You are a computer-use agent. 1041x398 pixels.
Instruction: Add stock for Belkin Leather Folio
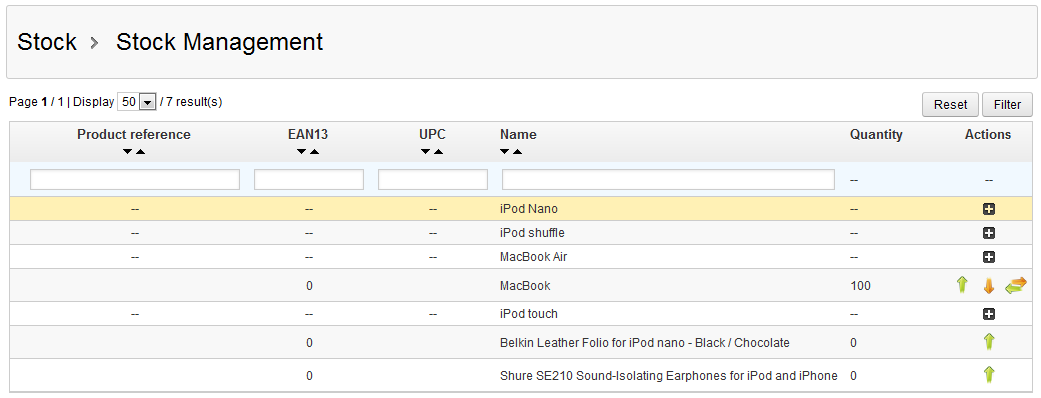(x=989, y=342)
